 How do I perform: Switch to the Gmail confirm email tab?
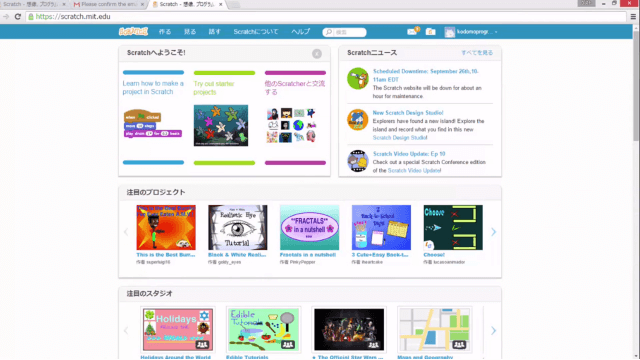tap(108, 4)
